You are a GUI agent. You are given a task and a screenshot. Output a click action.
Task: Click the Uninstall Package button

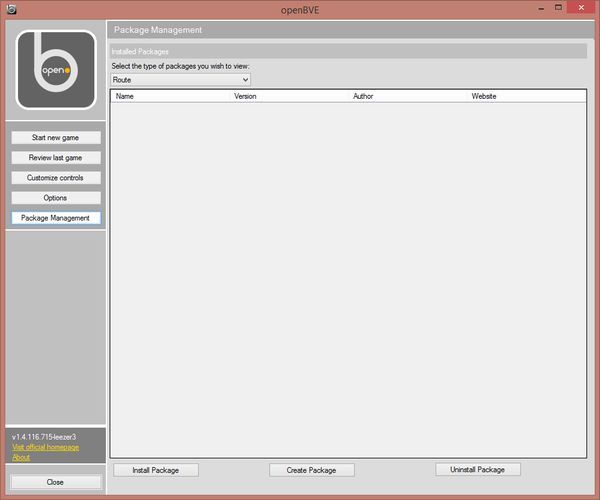pos(478,469)
